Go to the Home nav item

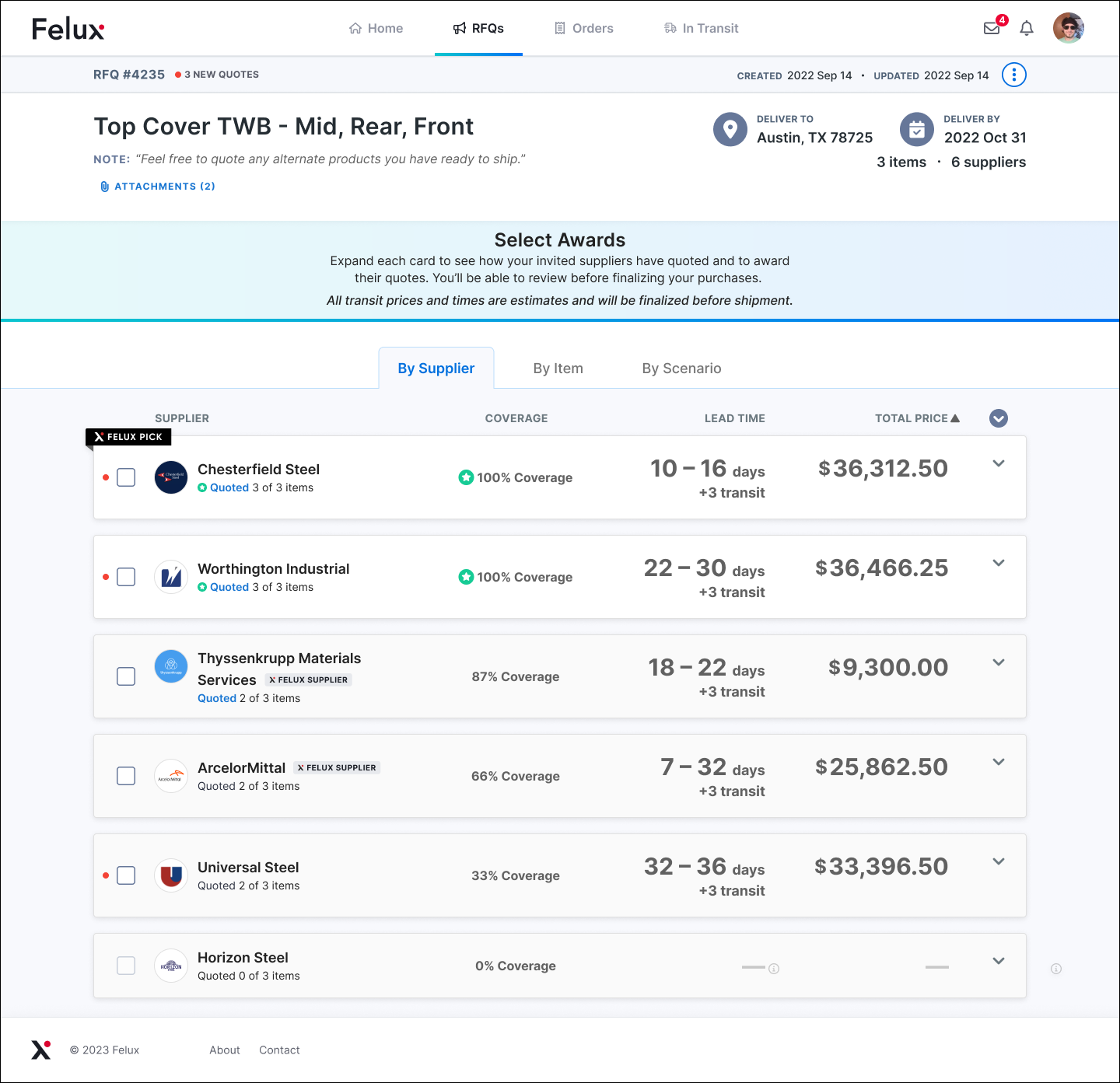click(376, 28)
